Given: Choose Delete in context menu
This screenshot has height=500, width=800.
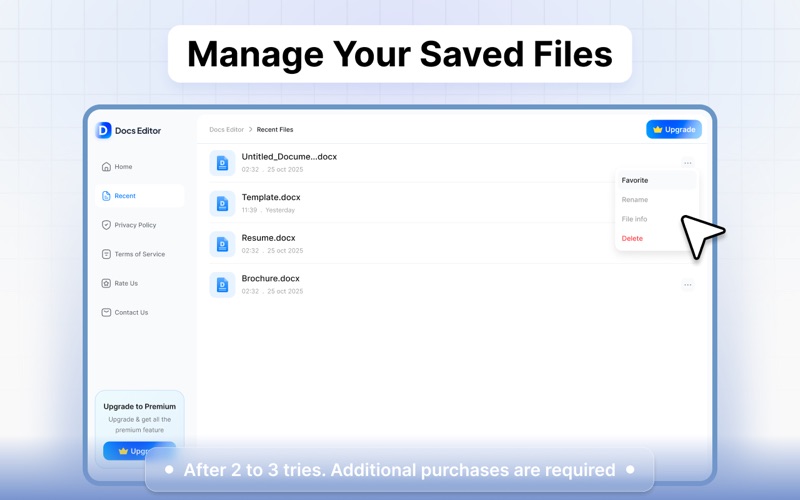Looking at the screenshot, I should click(657, 239).
